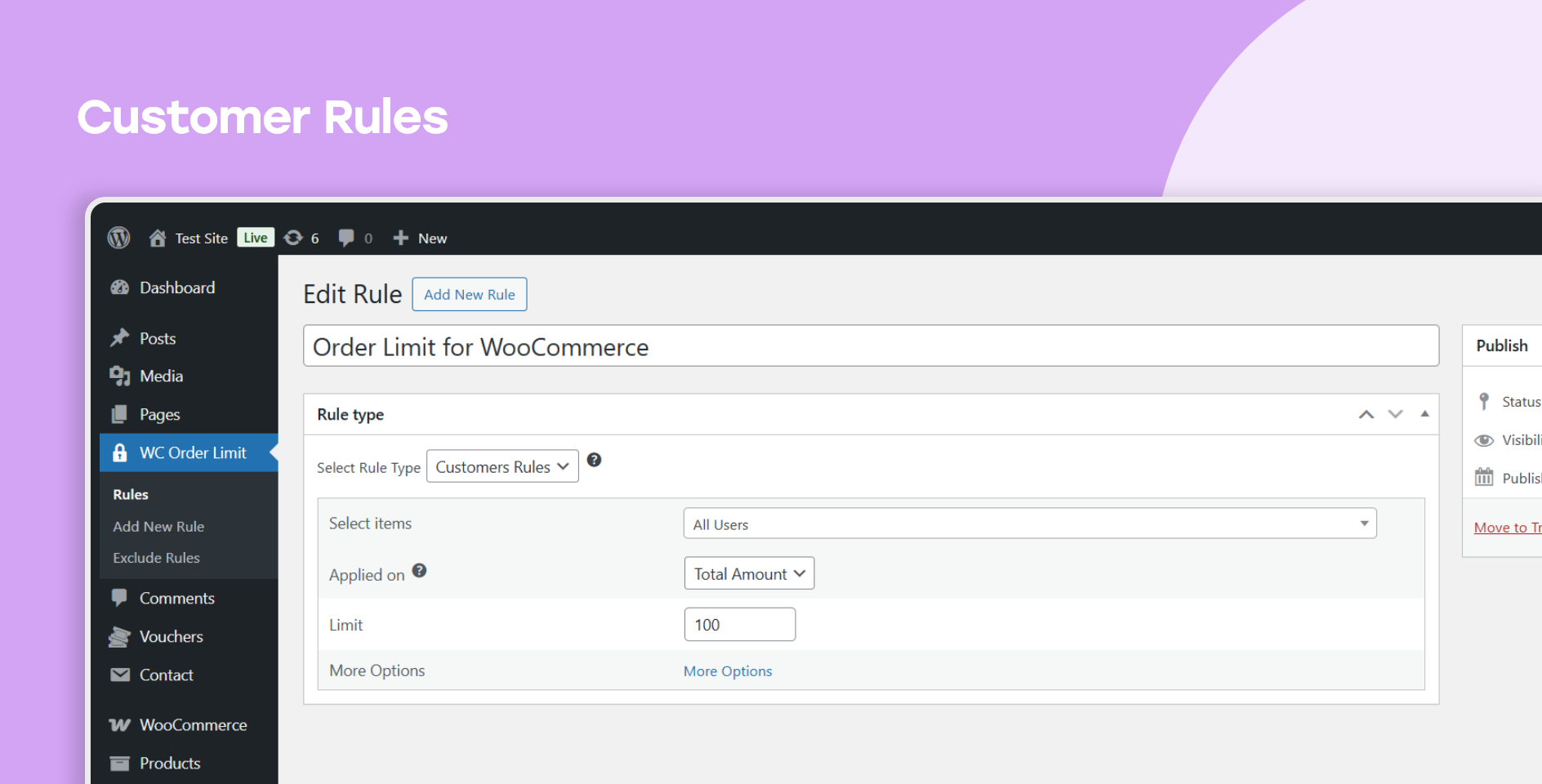Select the WC Order Limit padlock icon
Screen dimensions: 1542x784
120,452
